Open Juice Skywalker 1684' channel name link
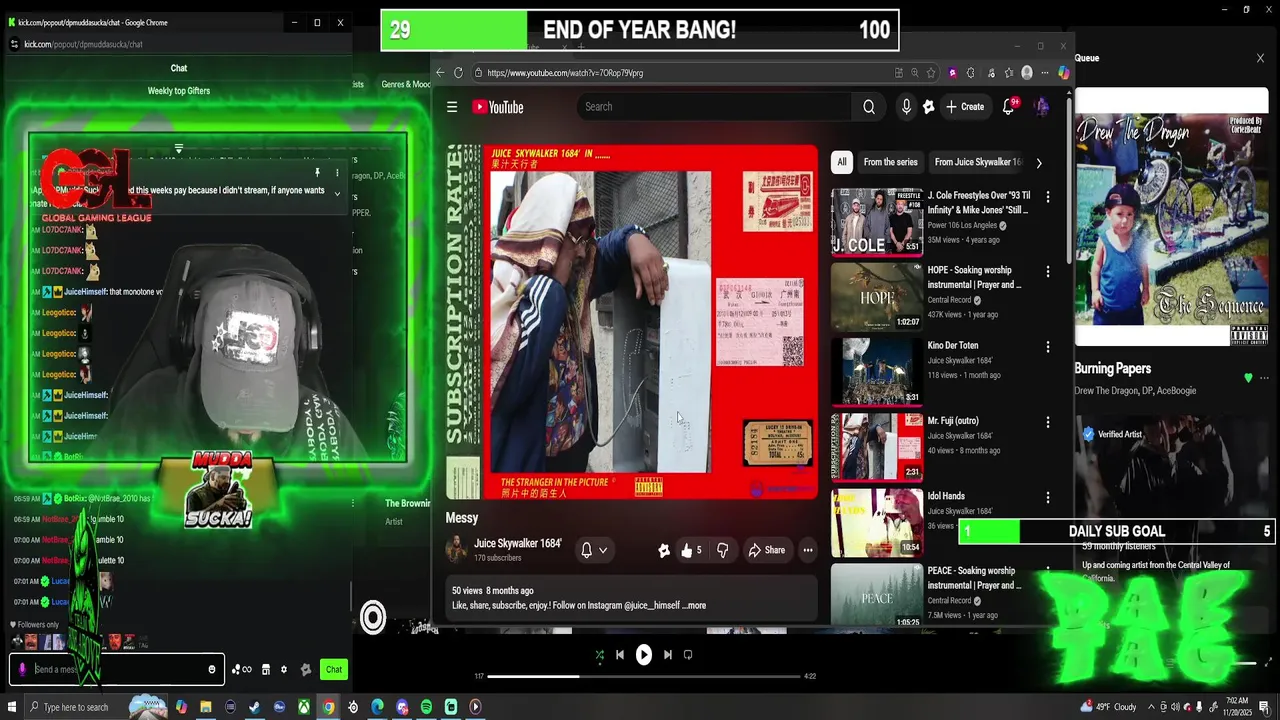 click(518, 543)
